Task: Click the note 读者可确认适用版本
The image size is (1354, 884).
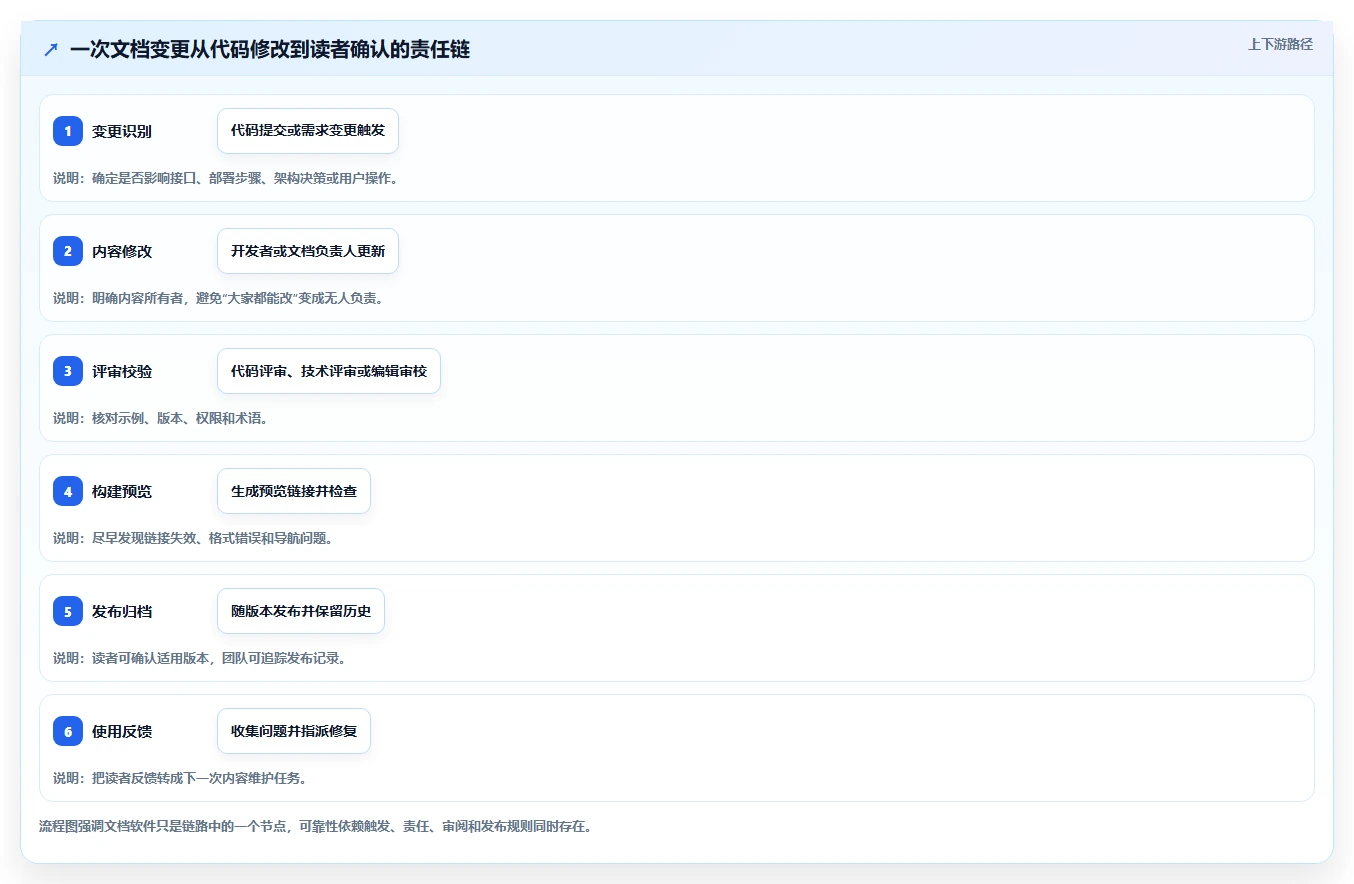Action: click(199, 658)
